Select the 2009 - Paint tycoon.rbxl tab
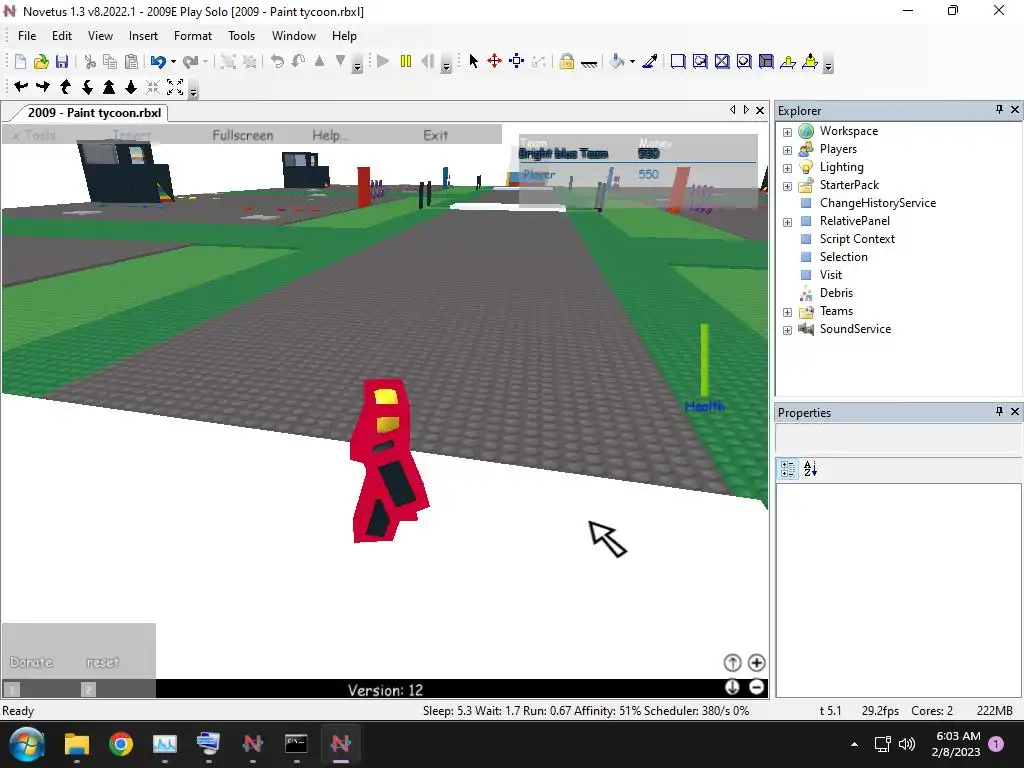This screenshot has width=1024, height=768. coord(94,112)
